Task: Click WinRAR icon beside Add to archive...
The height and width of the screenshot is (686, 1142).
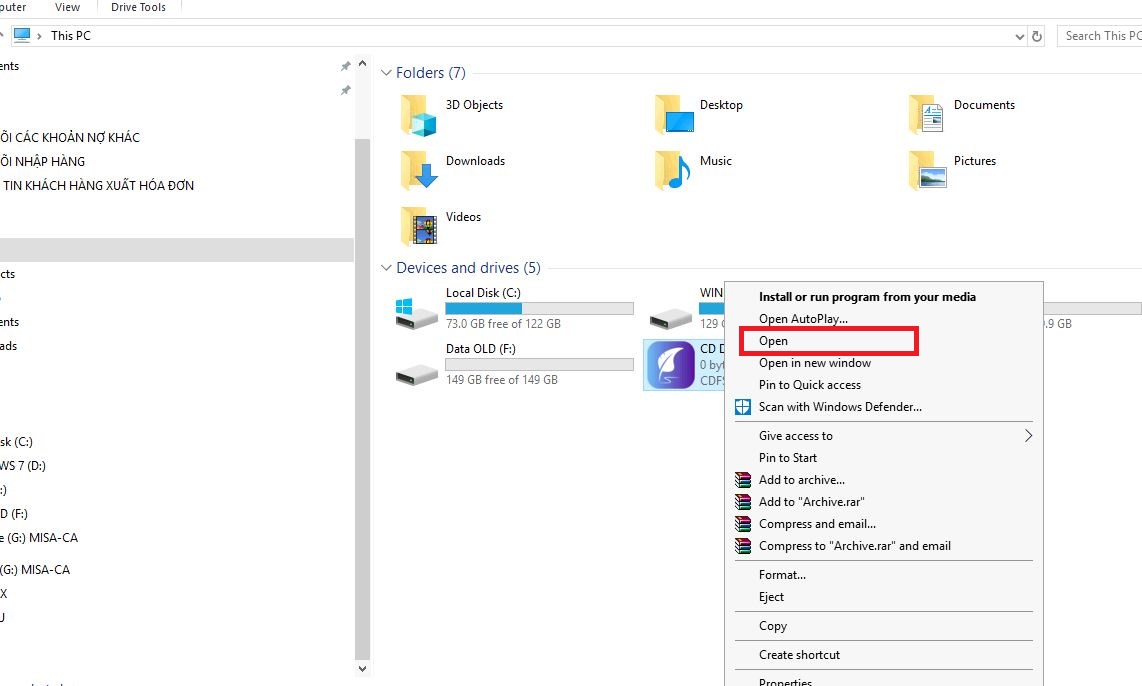Action: point(743,480)
